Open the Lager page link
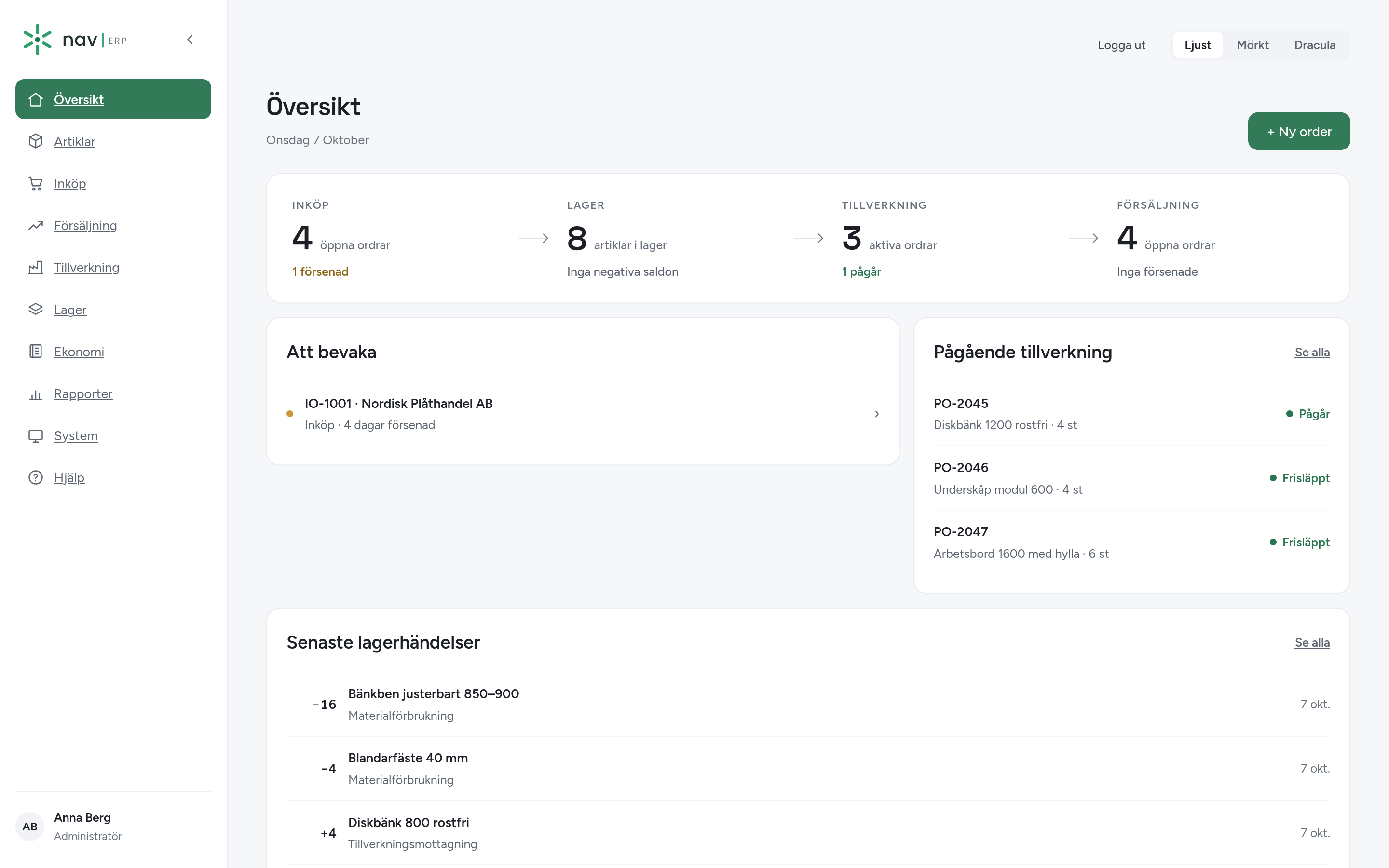Screen dimensions: 1389x868 coord(70,310)
